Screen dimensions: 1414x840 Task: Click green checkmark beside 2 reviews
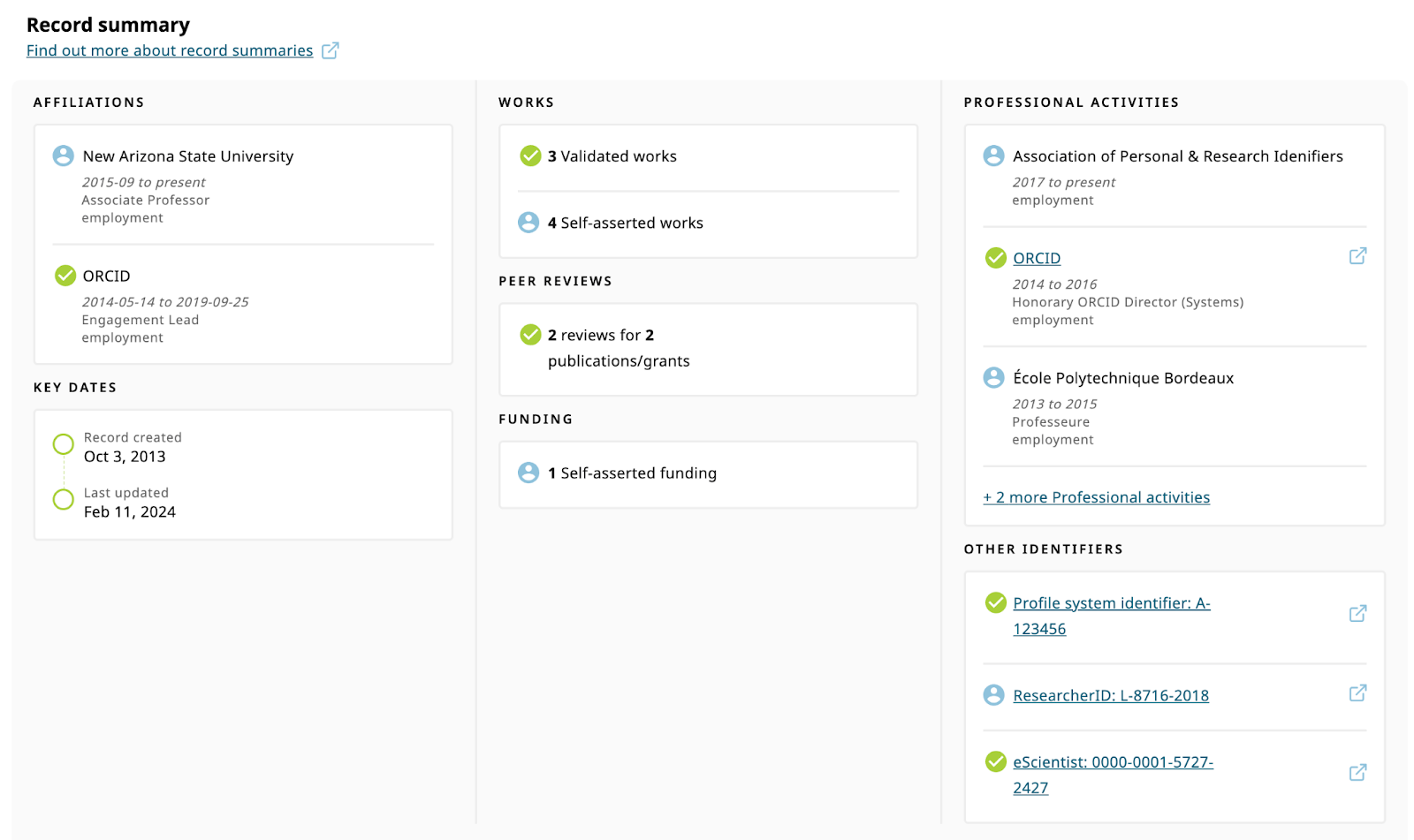[530, 335]
